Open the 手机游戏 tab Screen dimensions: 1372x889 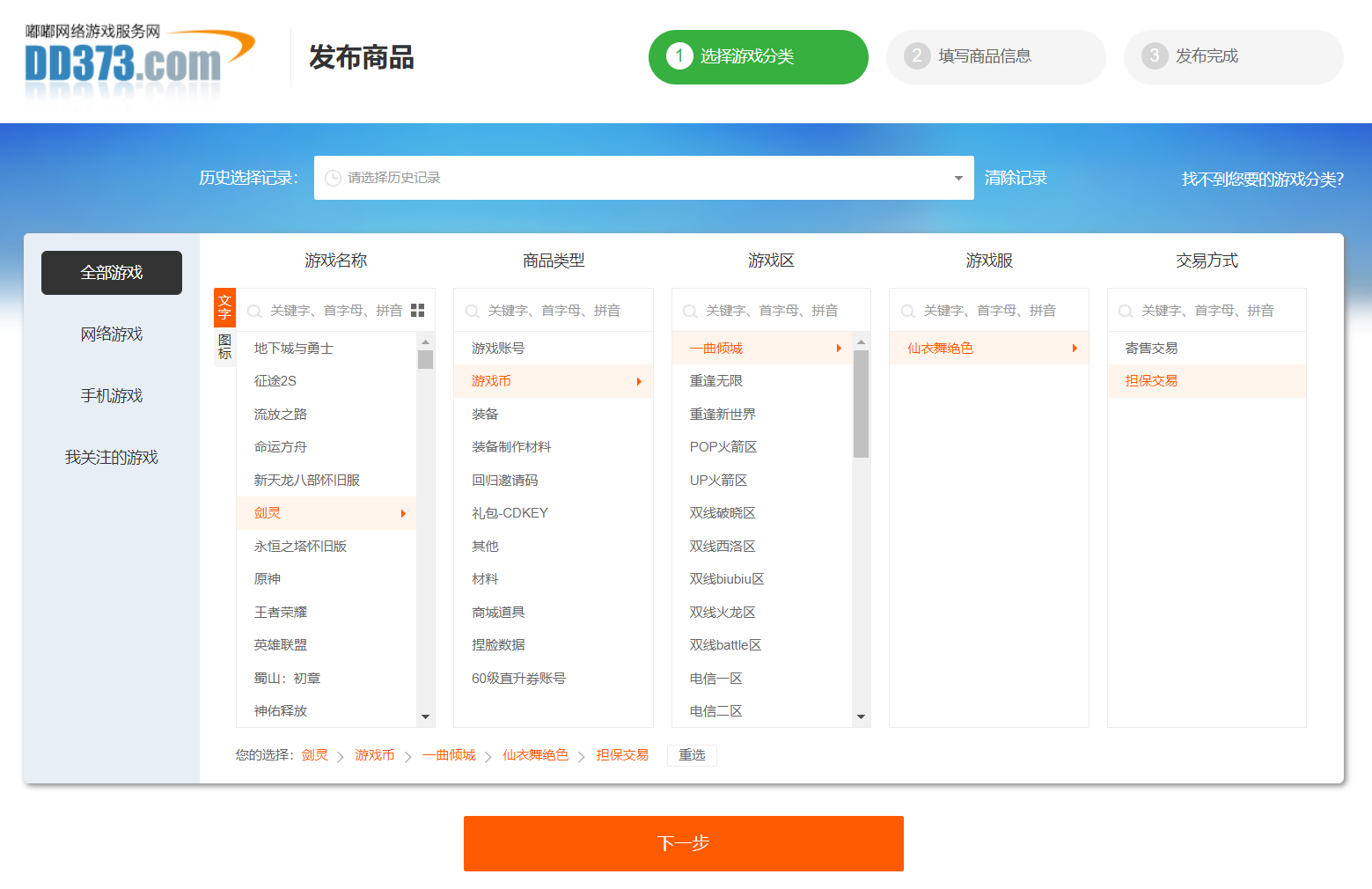112,396
